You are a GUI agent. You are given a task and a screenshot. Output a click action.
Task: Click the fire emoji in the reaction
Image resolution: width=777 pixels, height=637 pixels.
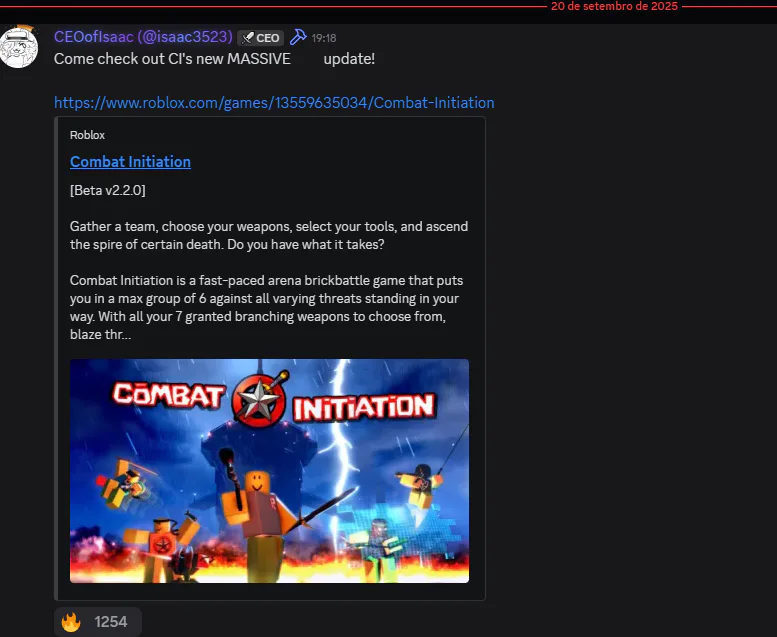(71, 622)
